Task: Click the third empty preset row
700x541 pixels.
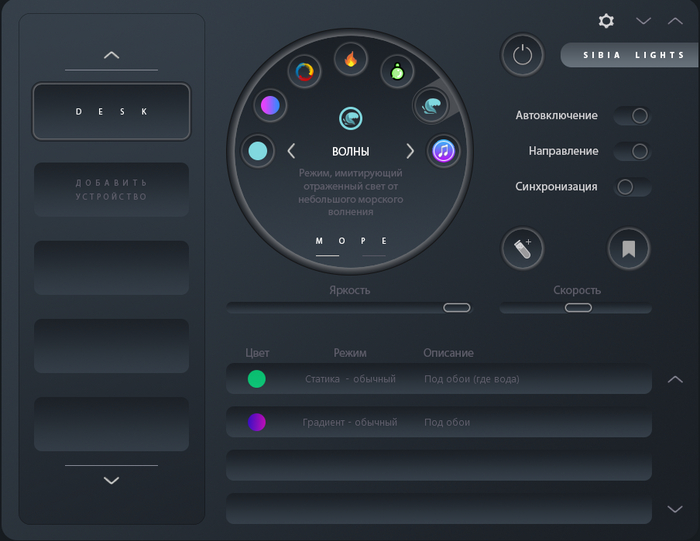Action: (439, 465)
